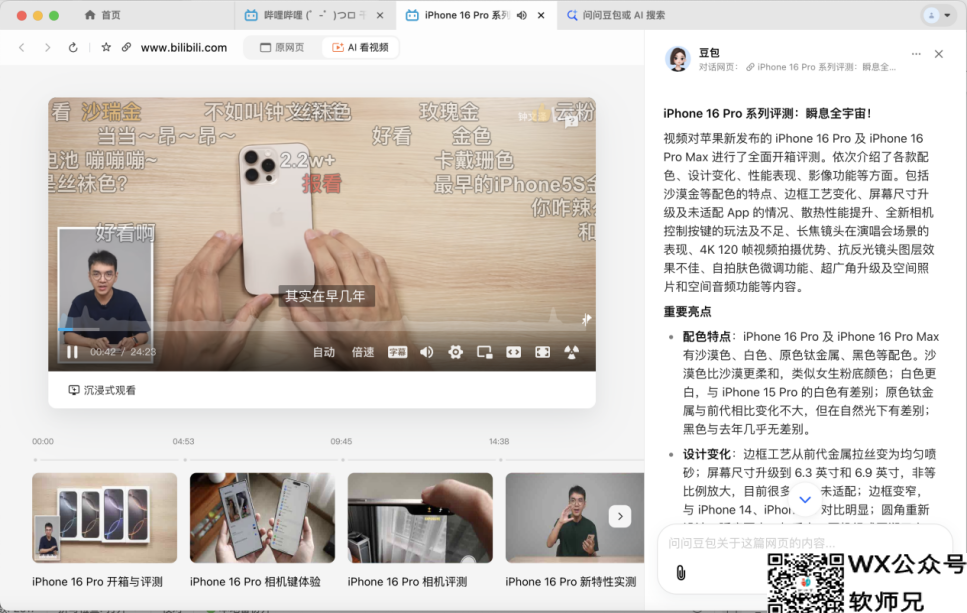
Task: Click the summary title iPhone 16 Pro 系列评测
Action: pos(767,113)
